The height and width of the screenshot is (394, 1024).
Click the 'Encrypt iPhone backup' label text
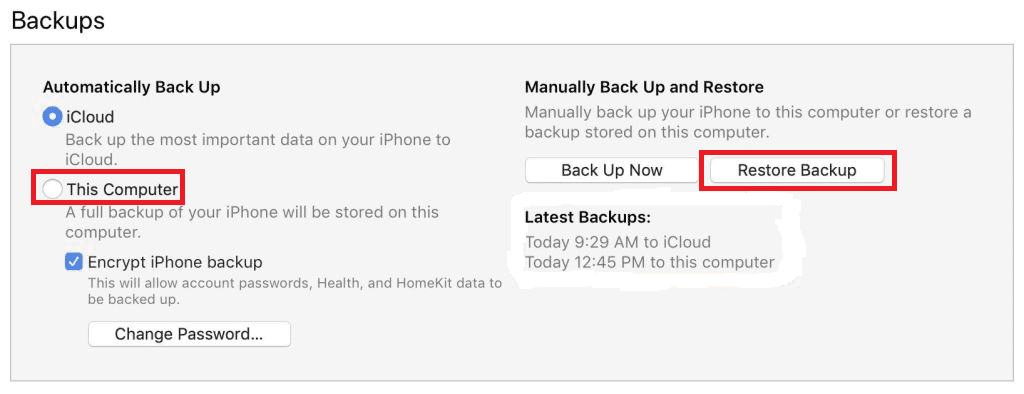(x=175, y=263)
